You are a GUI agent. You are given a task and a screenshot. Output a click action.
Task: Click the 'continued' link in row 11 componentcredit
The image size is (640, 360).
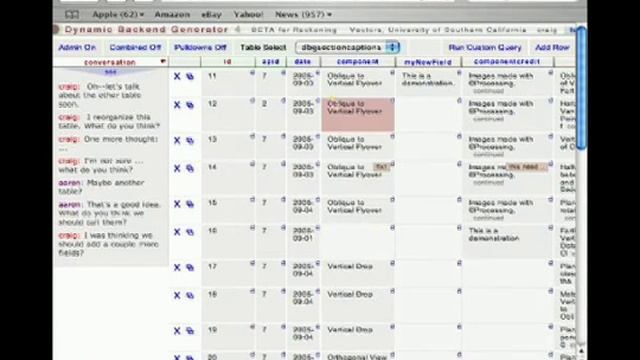click(x=488, y=91)
